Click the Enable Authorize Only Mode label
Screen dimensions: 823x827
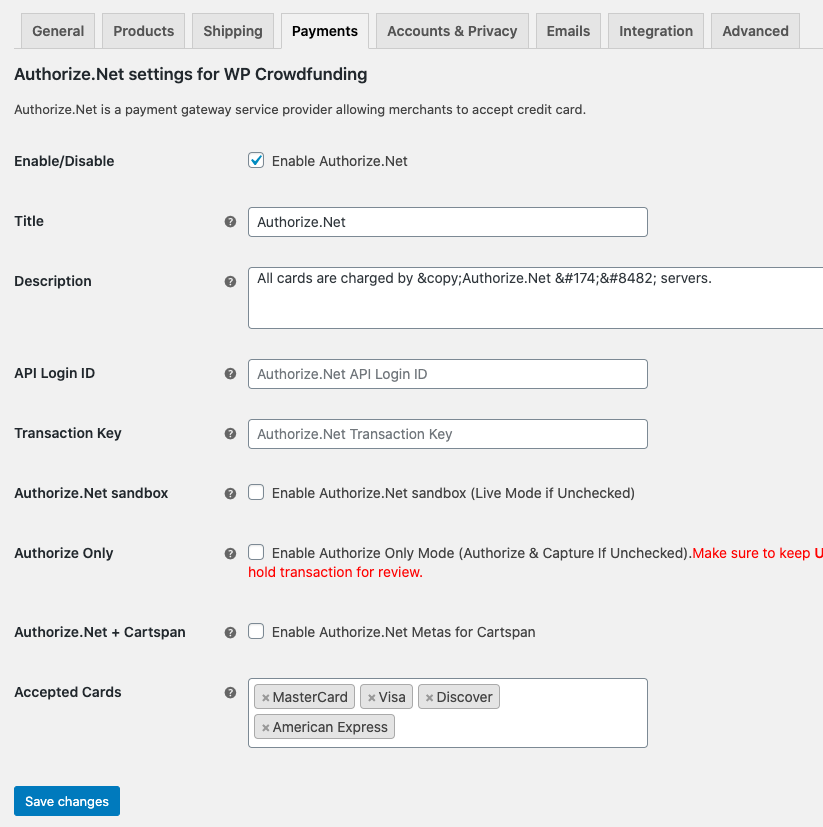point(482,553)
